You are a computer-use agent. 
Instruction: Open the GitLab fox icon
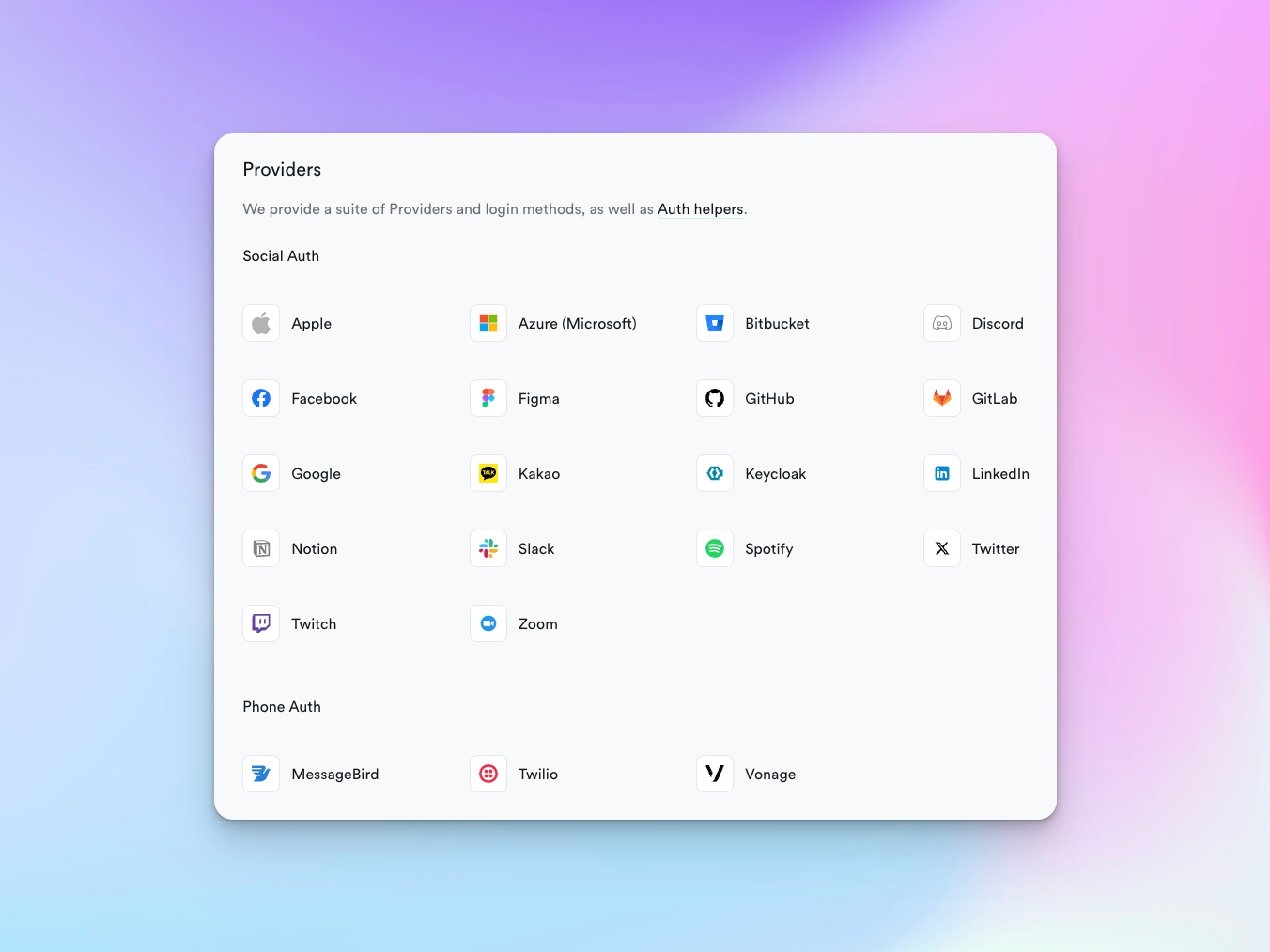click(x=942, y=398)
